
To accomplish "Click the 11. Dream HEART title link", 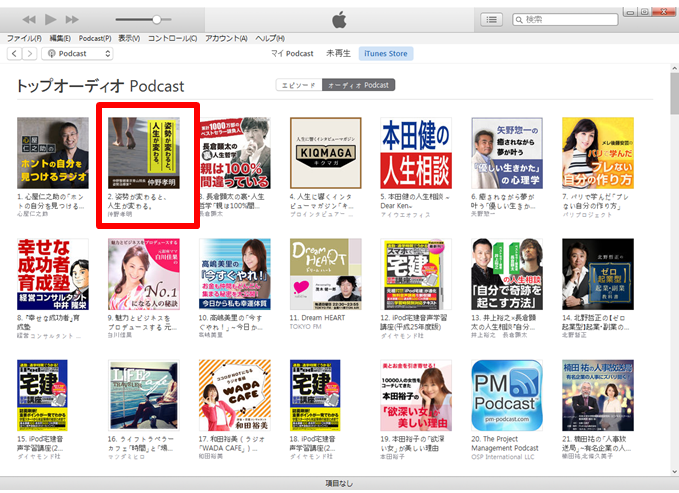I will click(317, 318).
